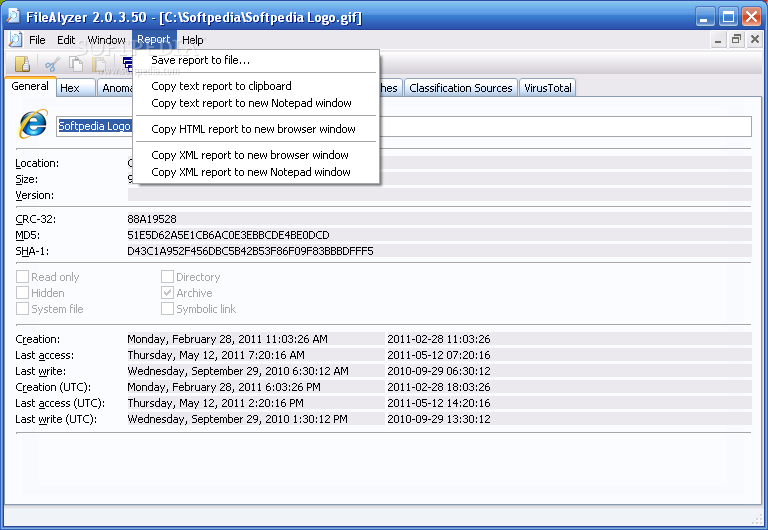Switch to the Hex tab

pyautogui.click(x=76, y=88)
